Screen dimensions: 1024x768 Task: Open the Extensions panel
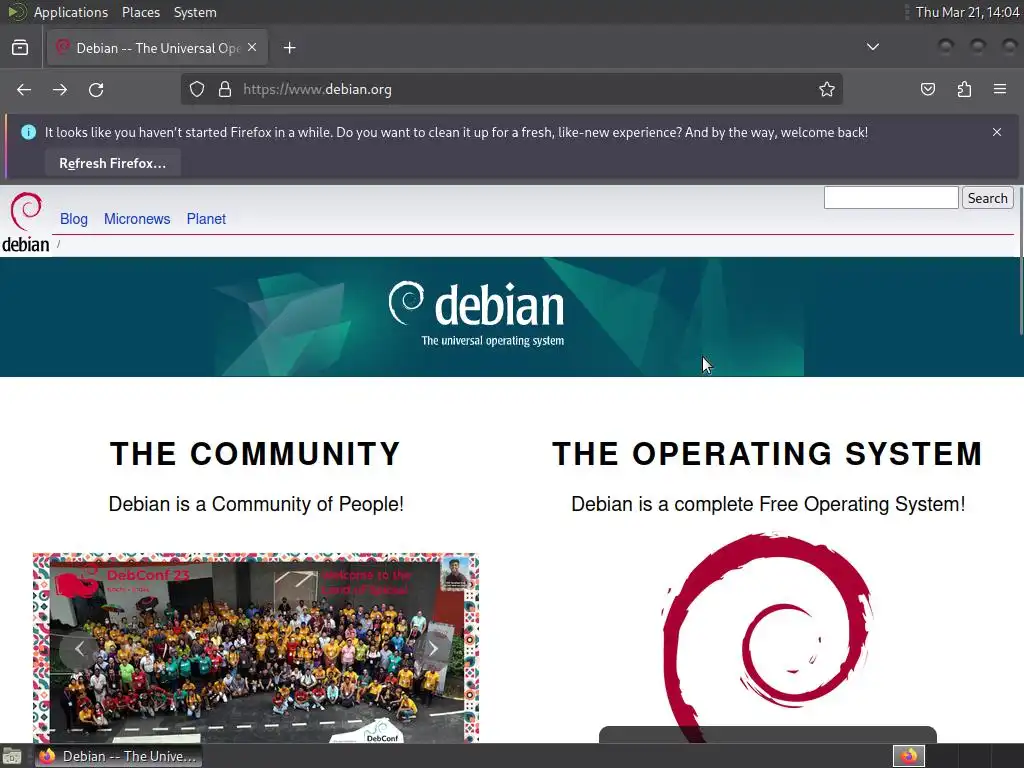pyautogui.click(x=964, y=89)
